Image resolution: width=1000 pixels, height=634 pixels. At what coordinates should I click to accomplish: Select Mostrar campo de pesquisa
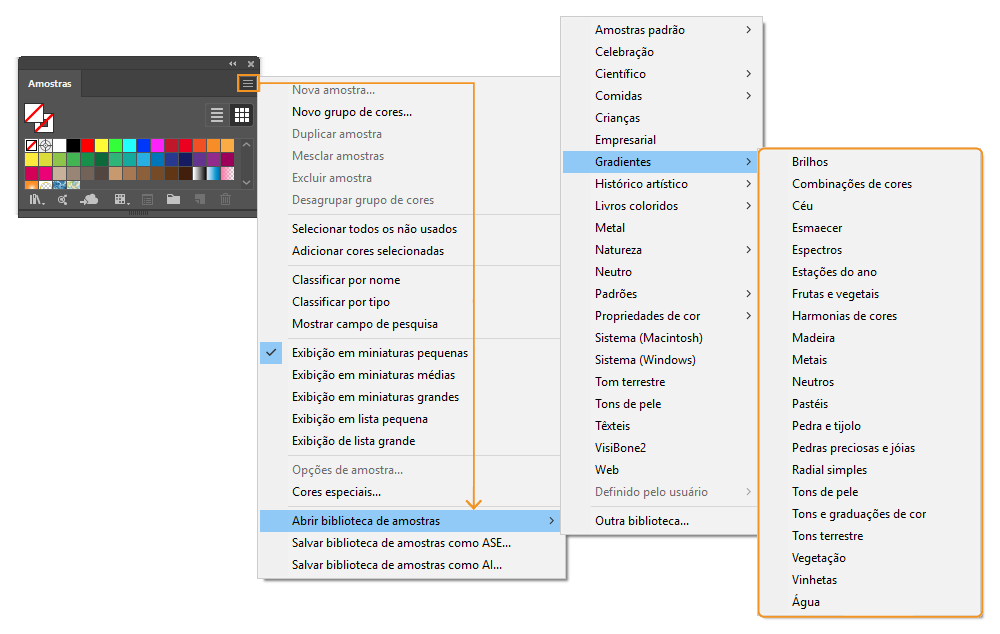click(x=364, y=324)
